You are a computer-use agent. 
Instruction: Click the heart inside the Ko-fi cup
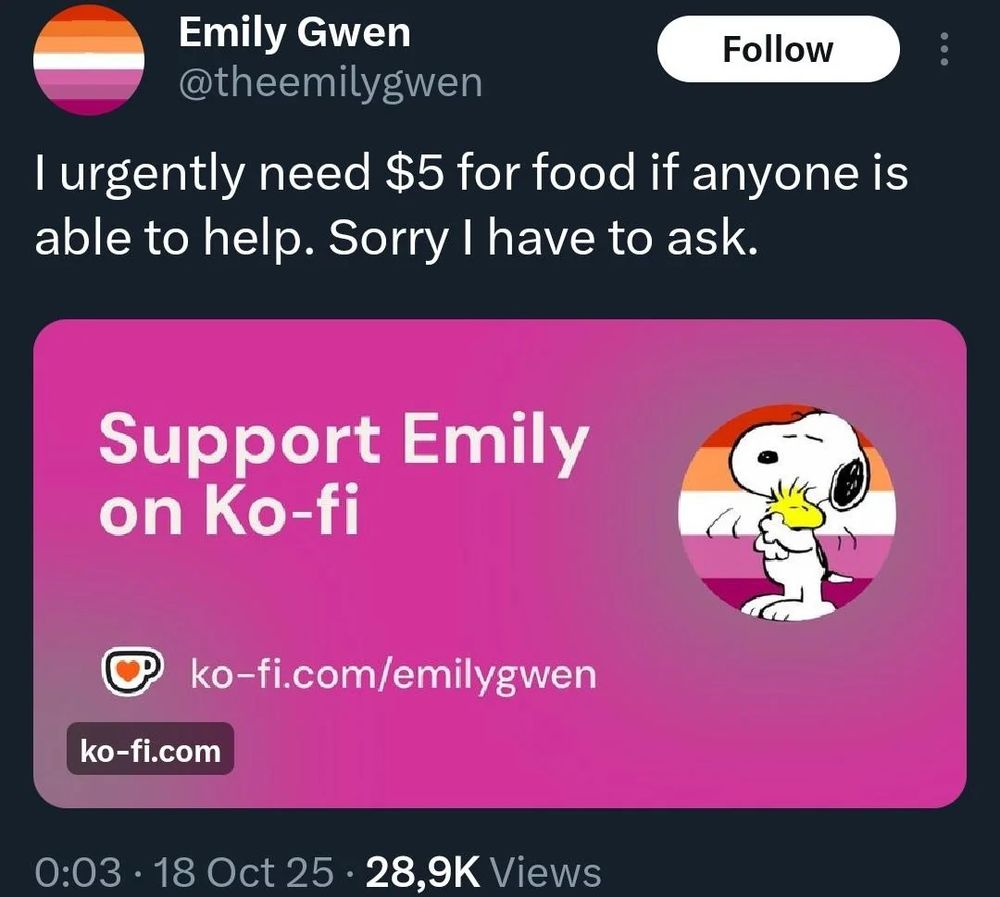[x=127, y=671]
